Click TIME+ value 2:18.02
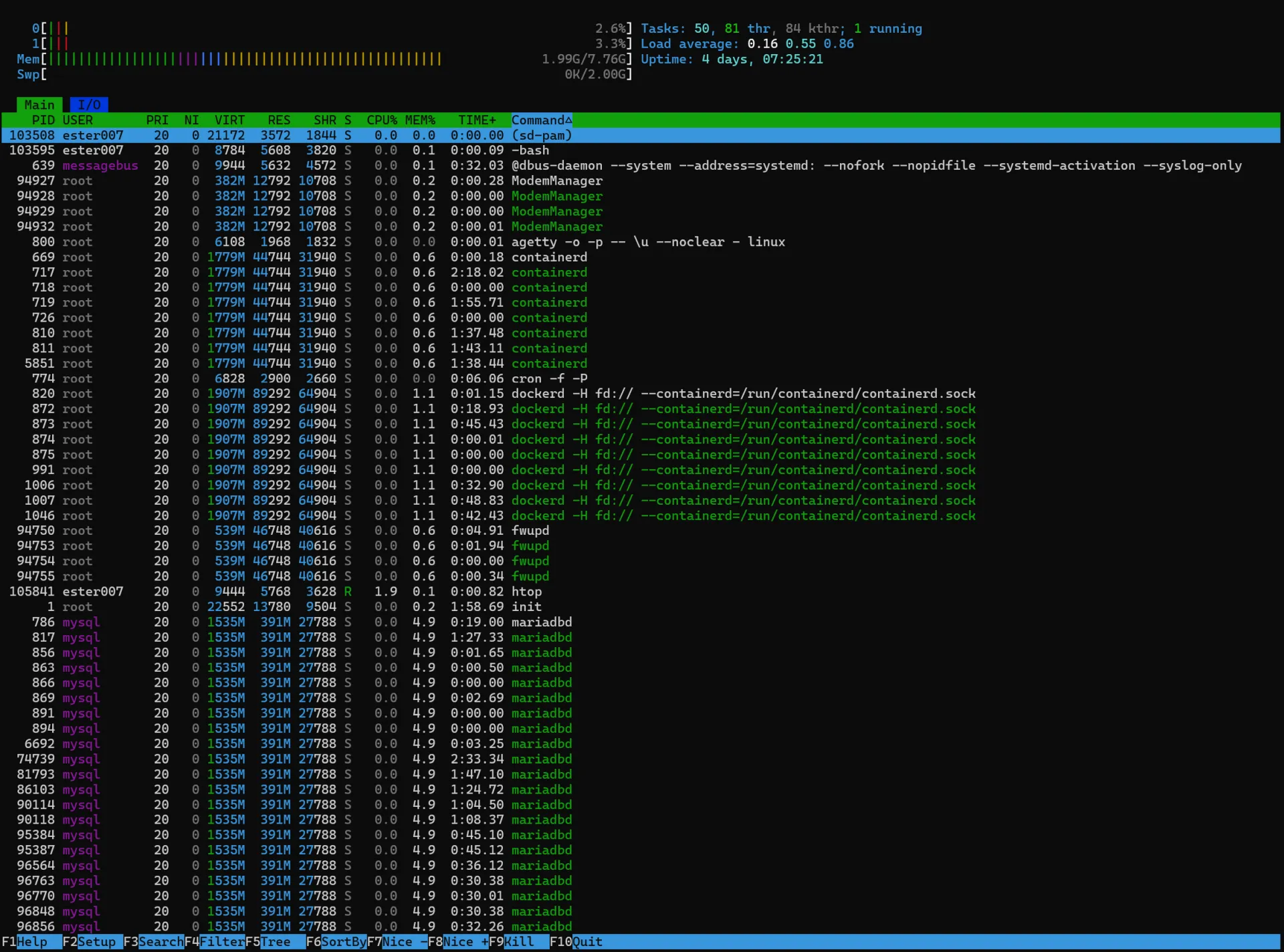 (x=477, y=273)
